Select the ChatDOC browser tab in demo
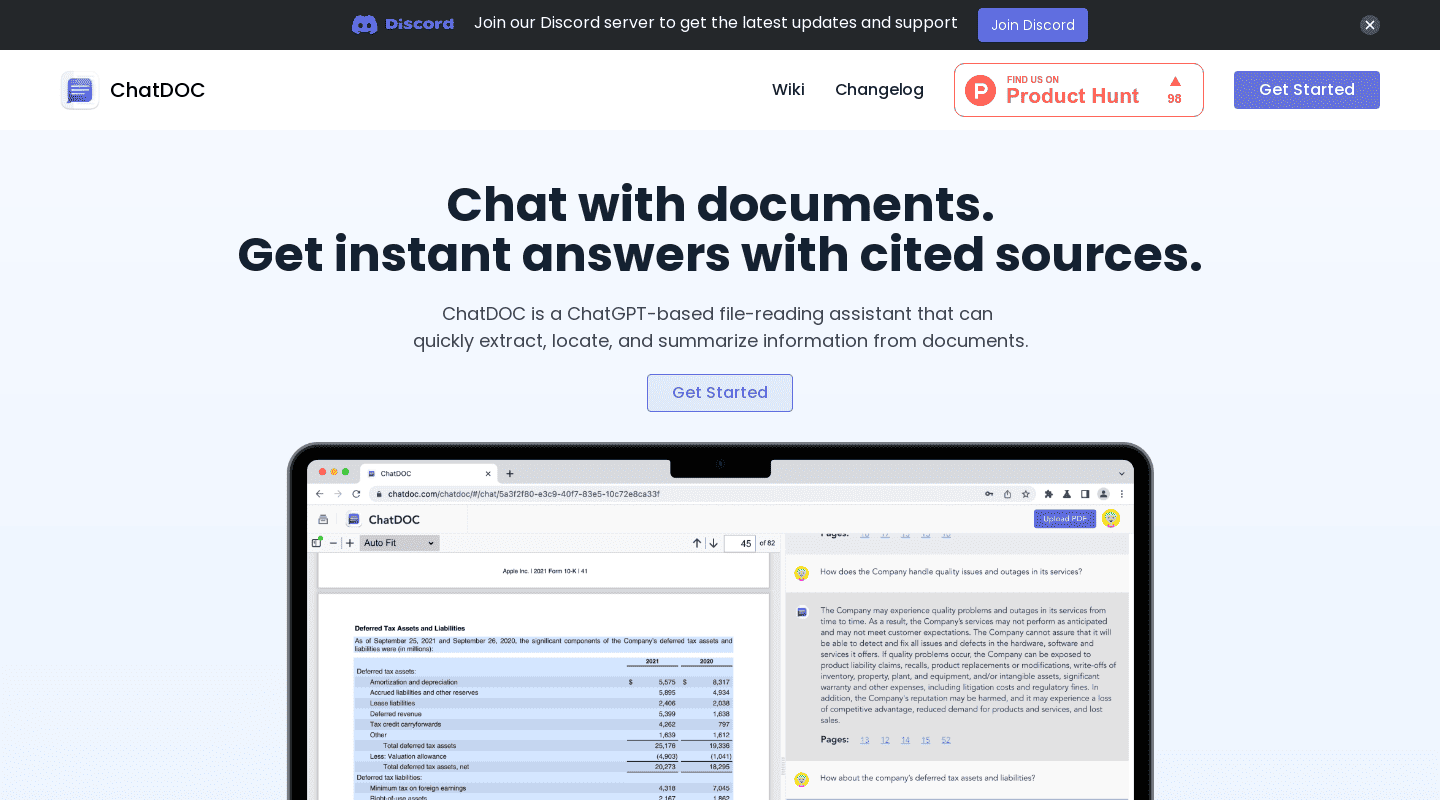The height and width of the screenshot is (800, 1440). click(x=428, y=473)
